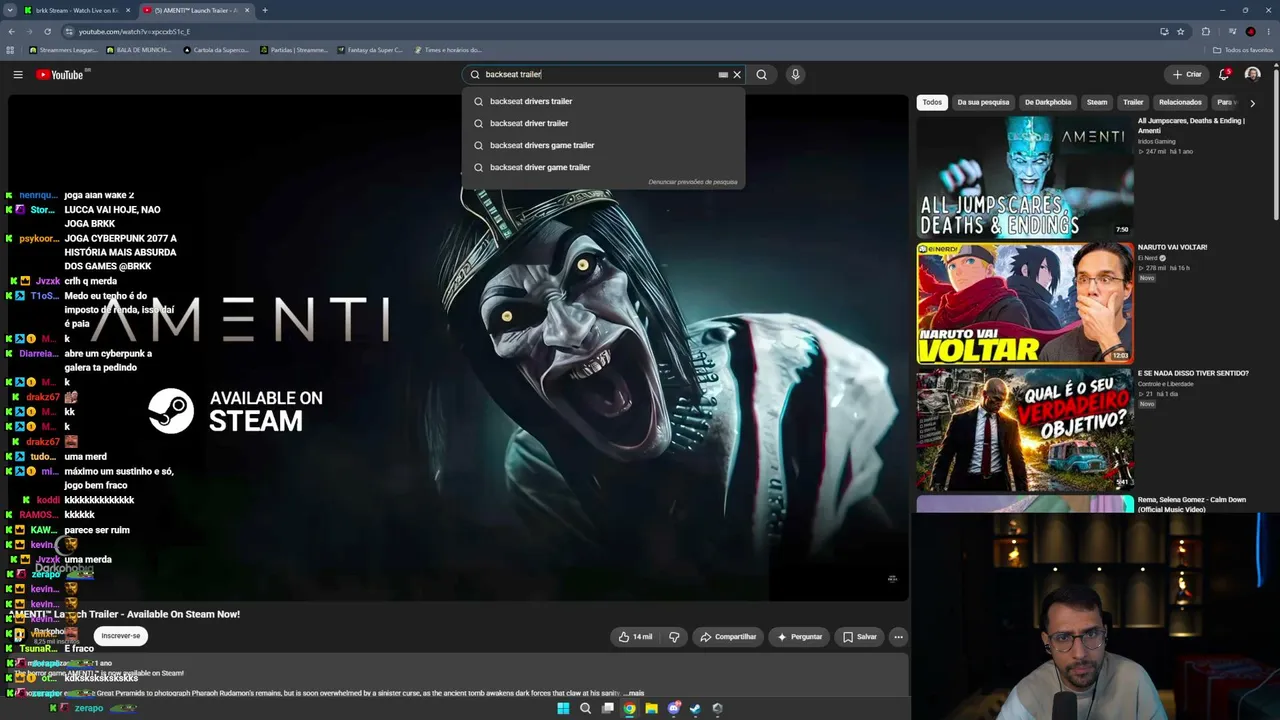Open the "All Jumpscares, Deaths & Endings" thumbnail
This screenshot has width=1280, height=720.
1025,177
